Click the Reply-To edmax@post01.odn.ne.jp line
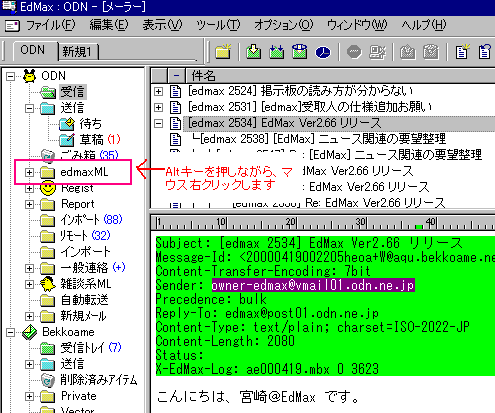 pyautogui.click(x=267, y=313)
